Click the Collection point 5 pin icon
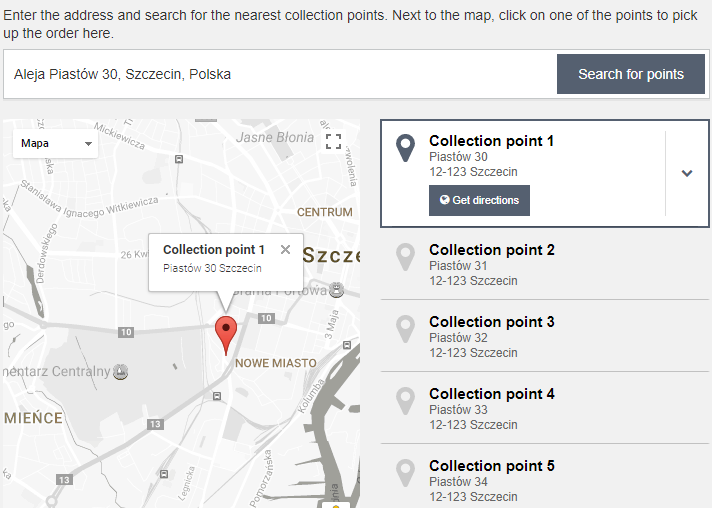The image size is (712, 508). pyautogui.click(x=405, y=473)
